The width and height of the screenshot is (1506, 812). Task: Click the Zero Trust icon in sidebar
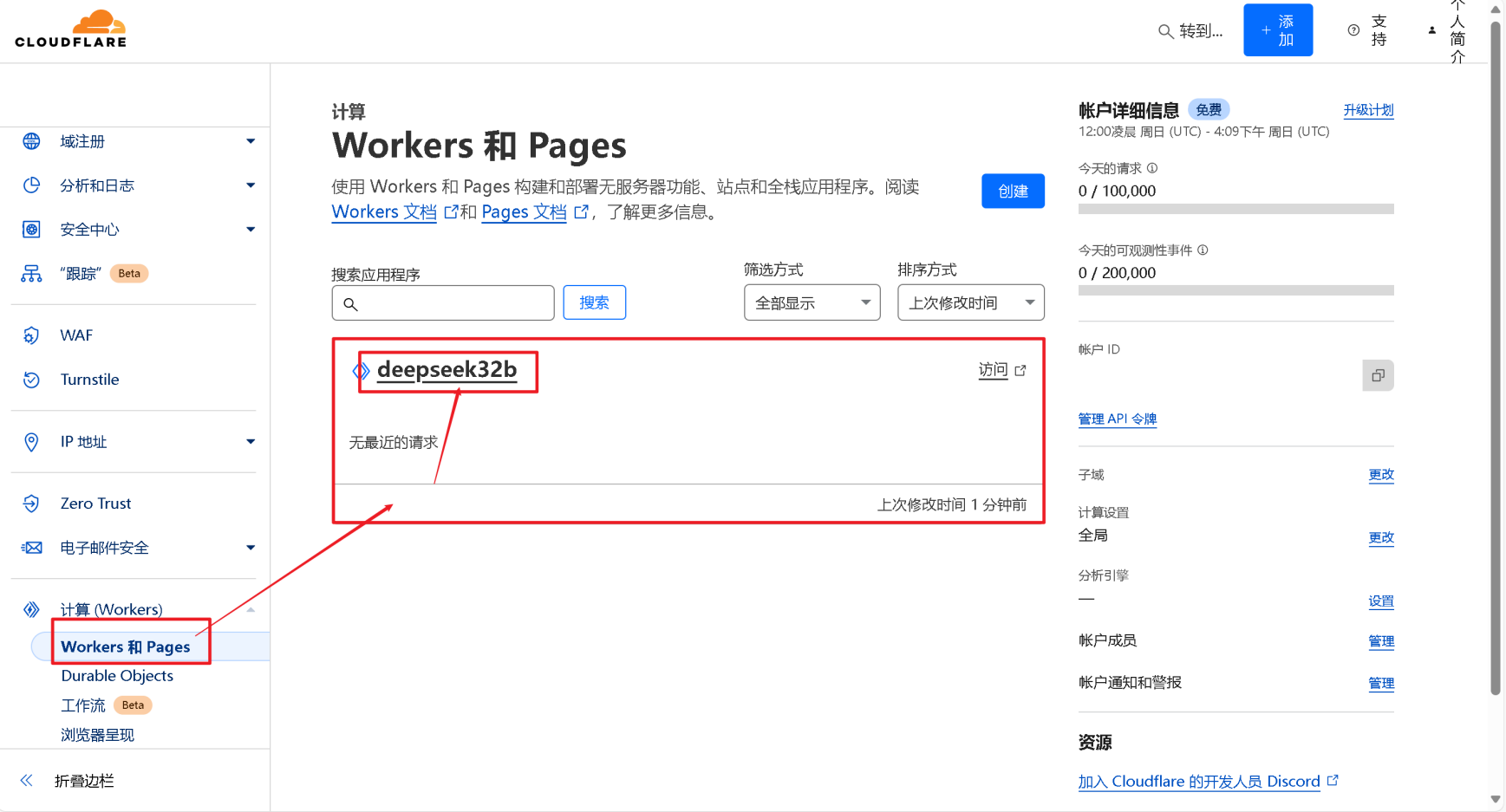tap(31, 503)
